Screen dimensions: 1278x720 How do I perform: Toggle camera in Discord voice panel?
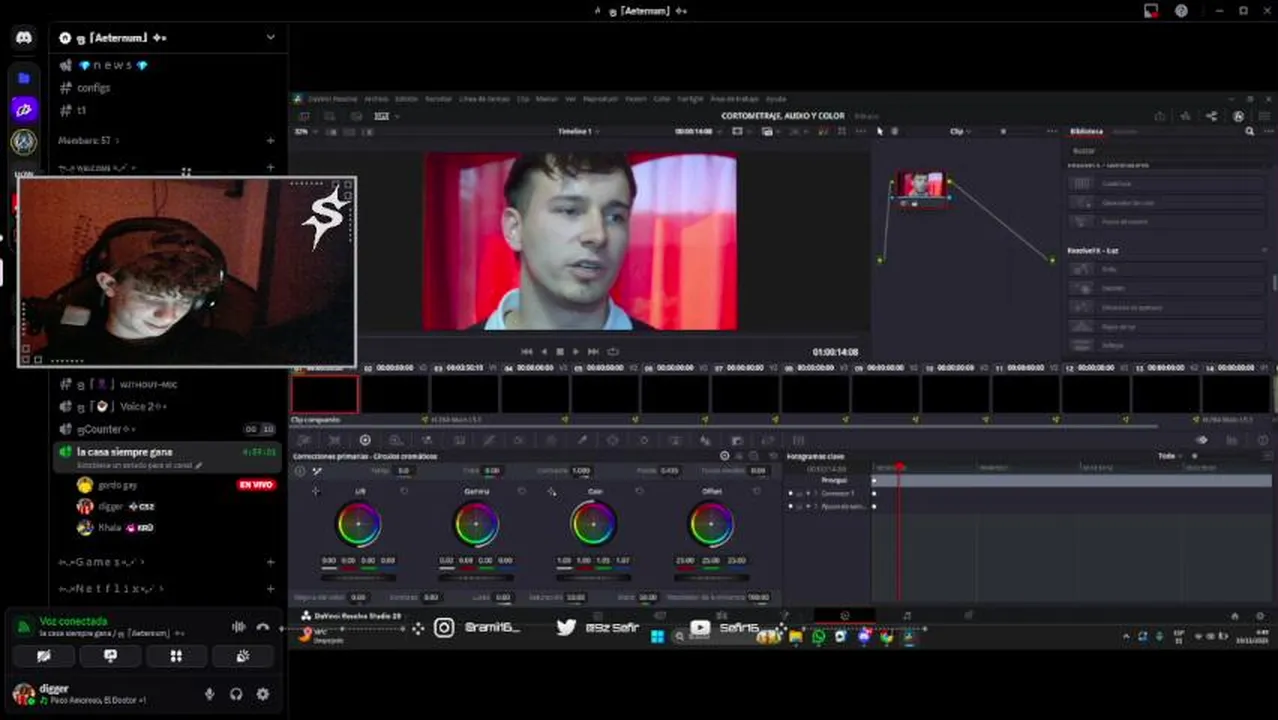[x=43, y=656]
